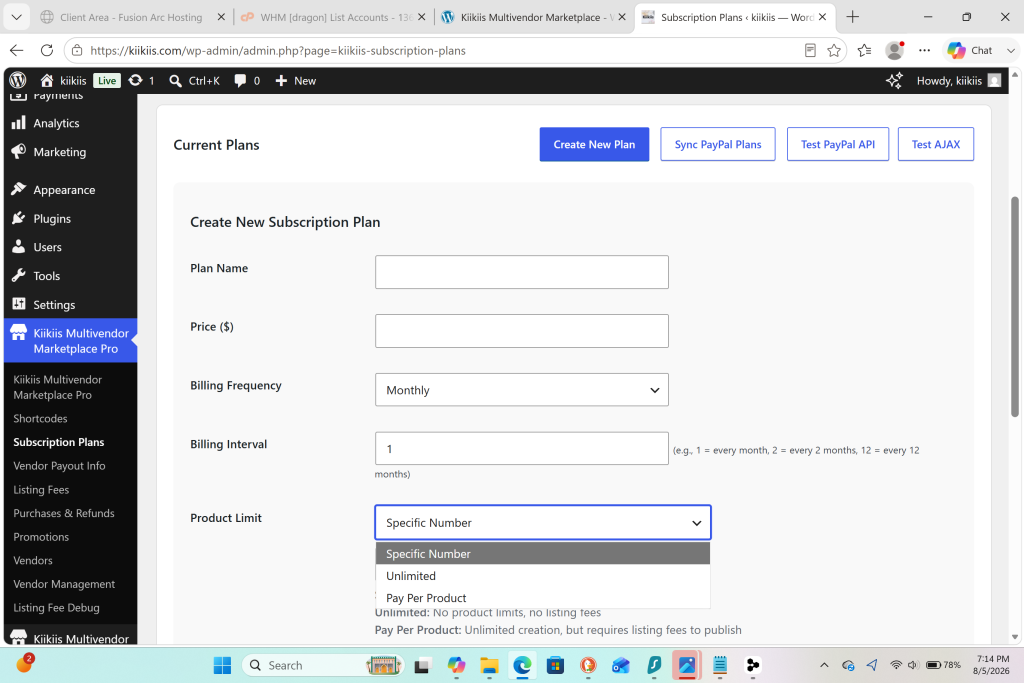This screenshot has width=1024, height=683.
Task: Click the browser refresh icon
Action: tap(47, 50)
